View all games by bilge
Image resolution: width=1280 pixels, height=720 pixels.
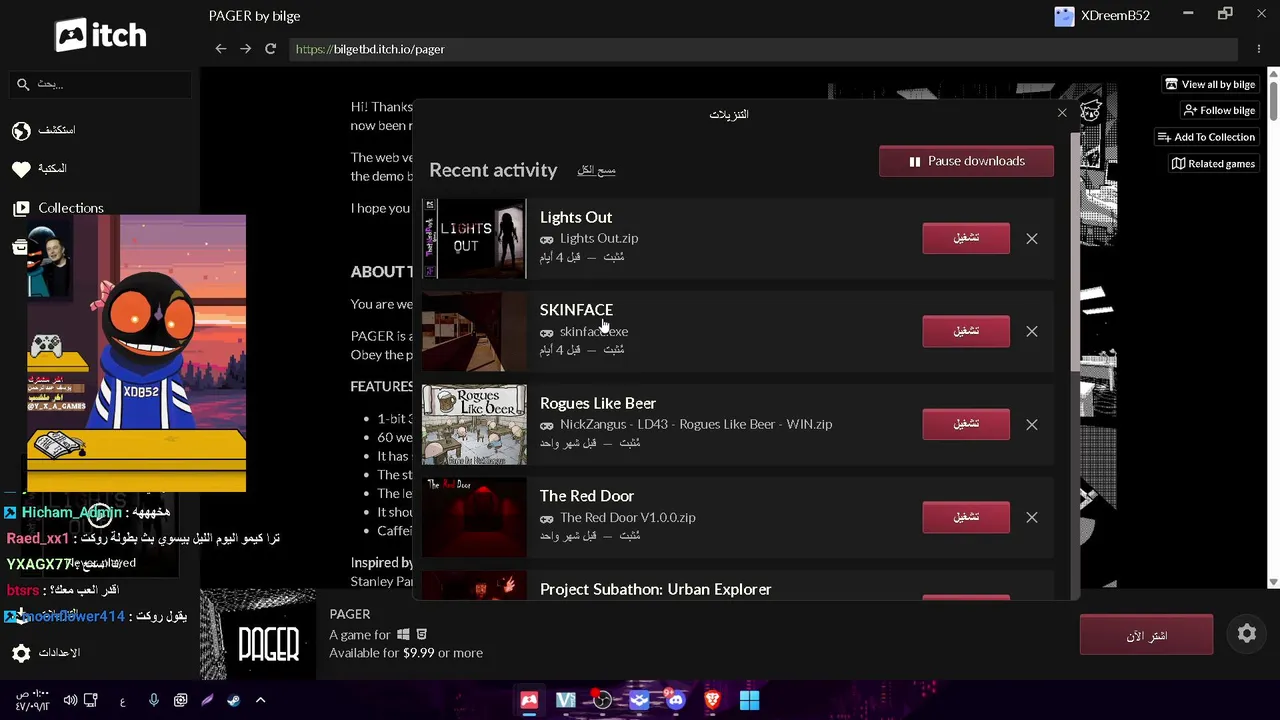1210,84
